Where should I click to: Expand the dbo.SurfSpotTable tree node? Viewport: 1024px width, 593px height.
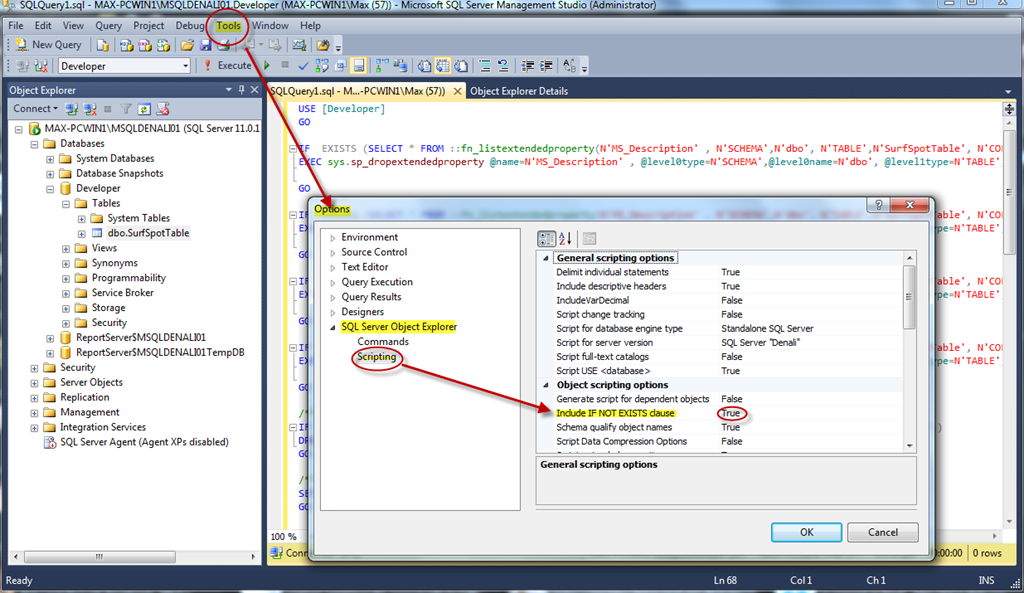tap(82, 233)
